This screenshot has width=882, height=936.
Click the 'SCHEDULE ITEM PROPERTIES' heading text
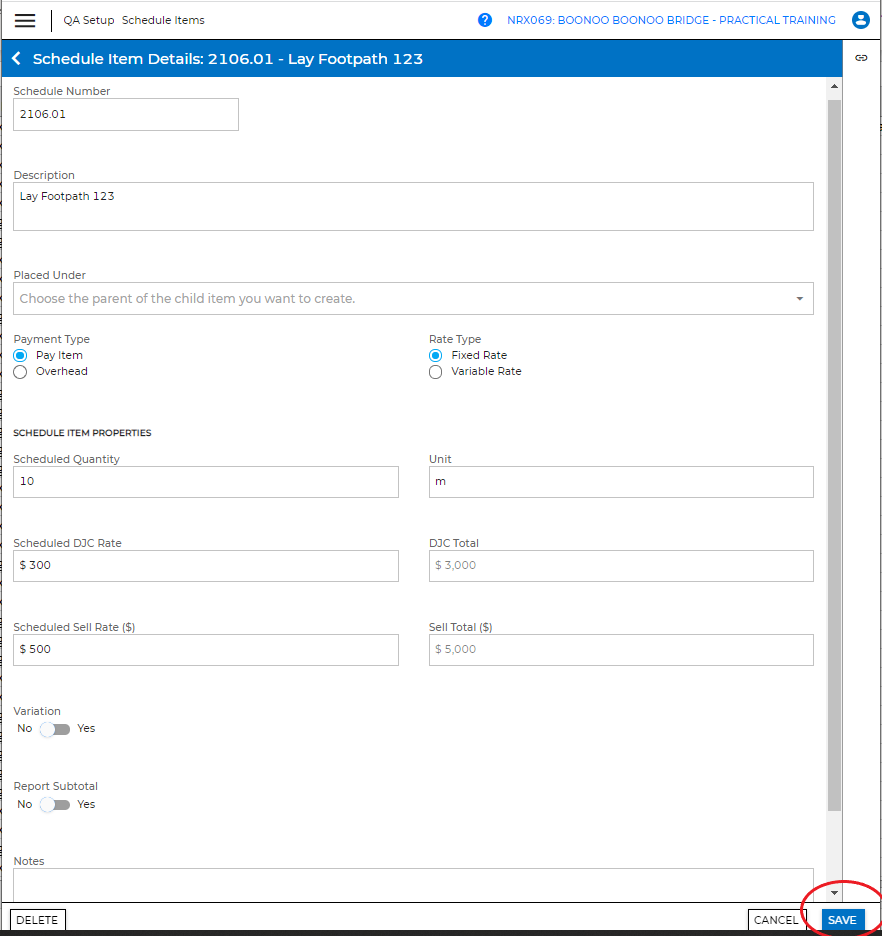click(82, 433)
